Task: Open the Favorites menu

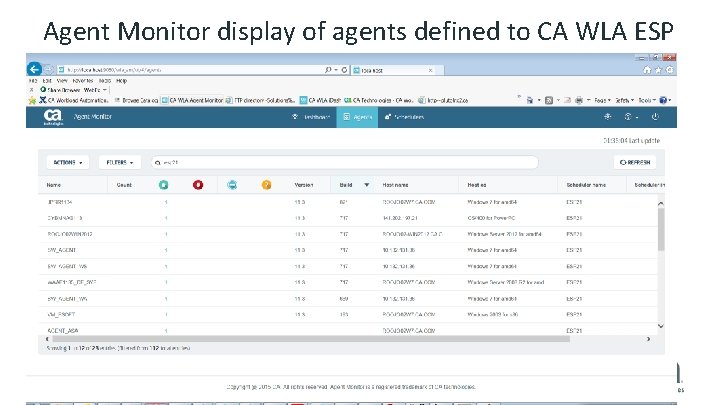Action: click(83, 81)
